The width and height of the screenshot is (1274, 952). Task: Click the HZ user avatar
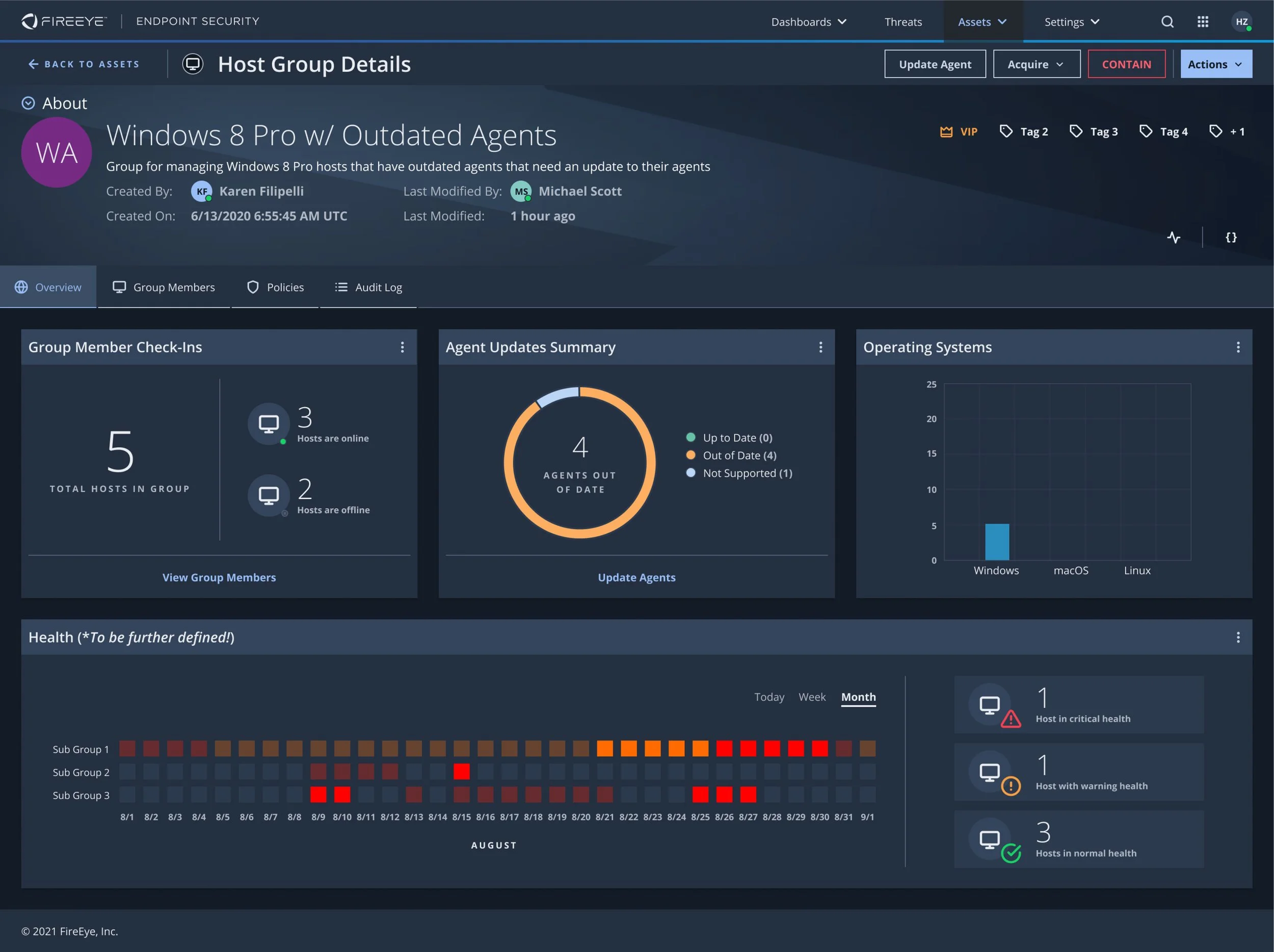coord(1241,22)
